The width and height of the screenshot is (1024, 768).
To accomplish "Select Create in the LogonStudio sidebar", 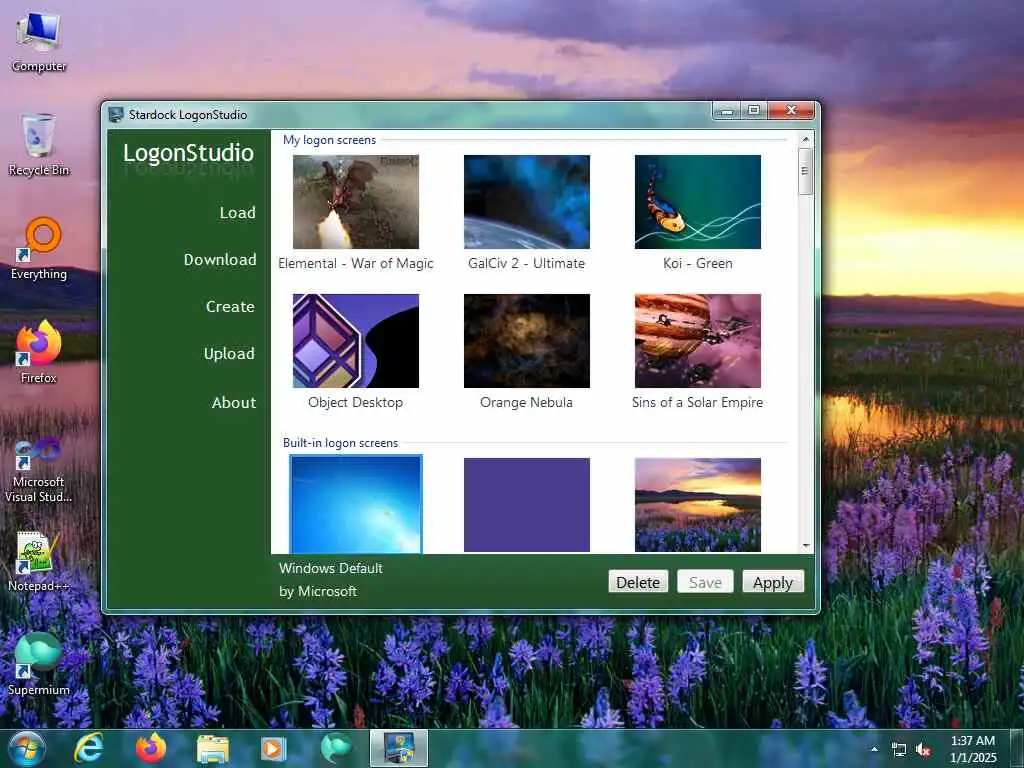I will pos(230,307).
